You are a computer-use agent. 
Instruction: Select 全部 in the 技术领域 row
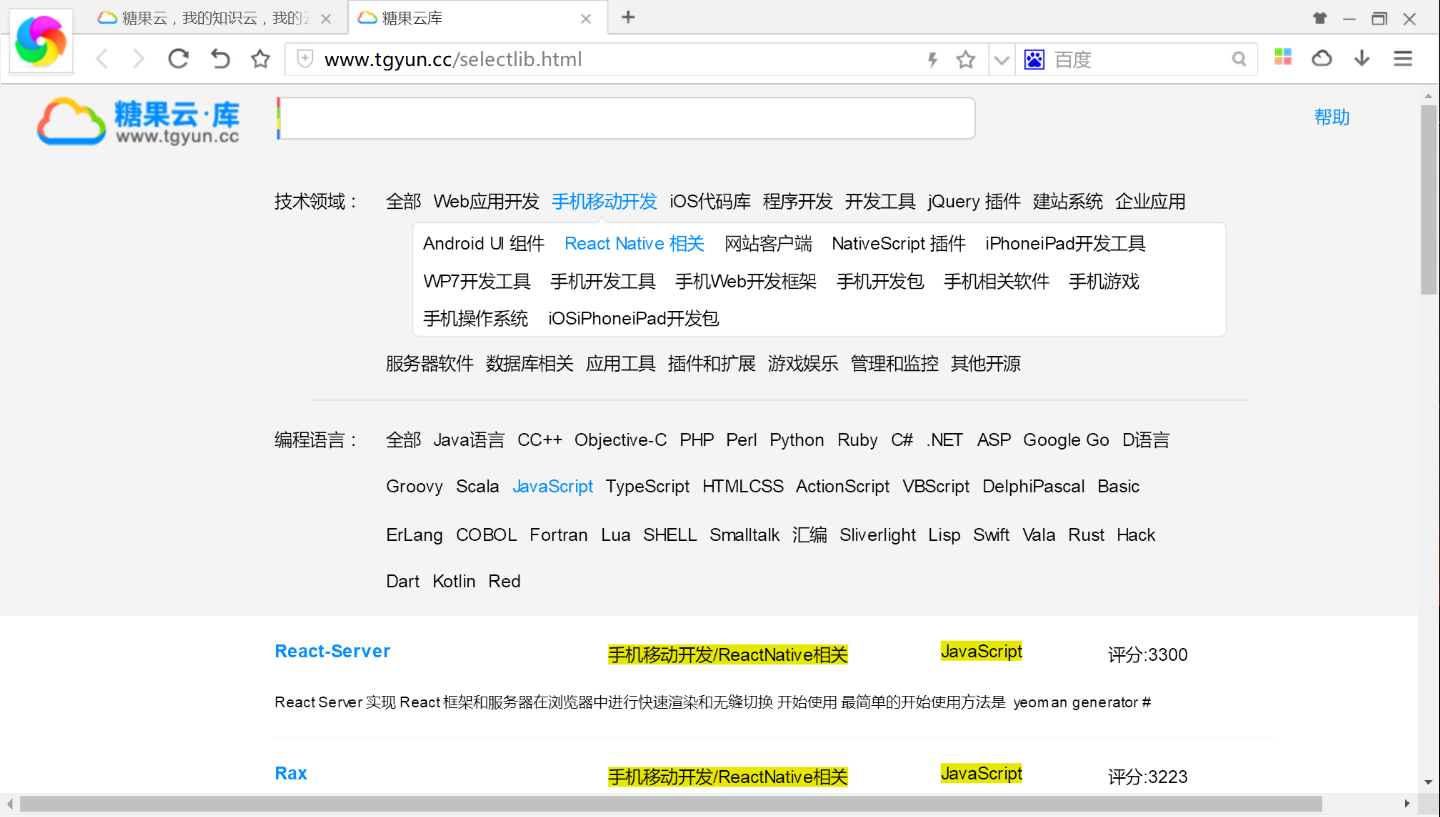click(403, 201)
